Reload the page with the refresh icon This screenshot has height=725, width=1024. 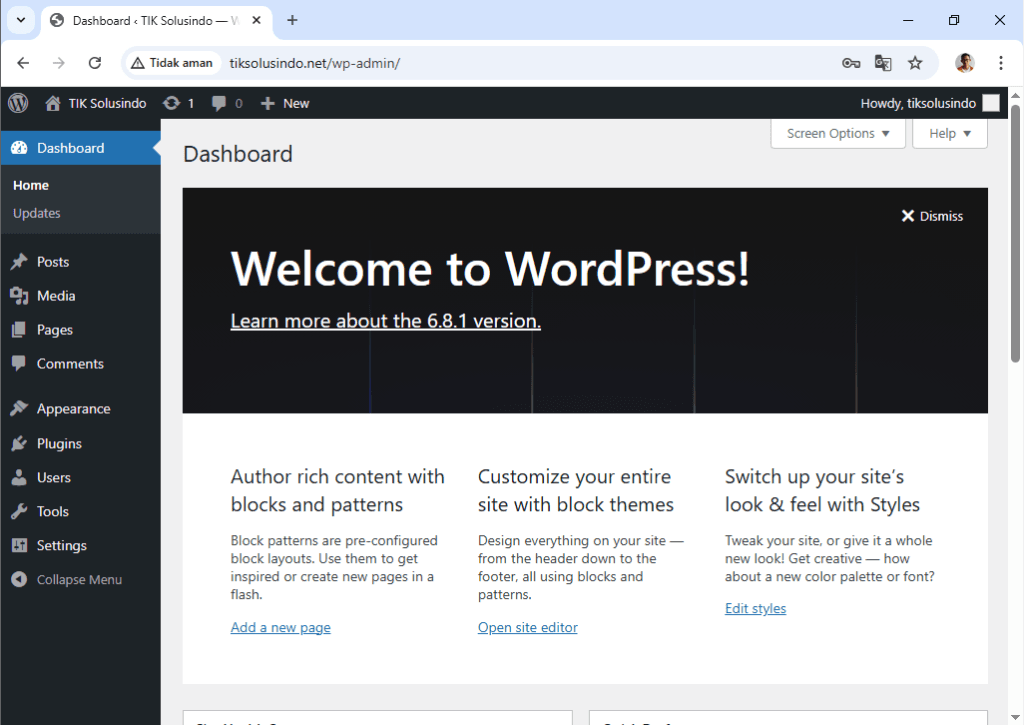[x=95, y=63]
